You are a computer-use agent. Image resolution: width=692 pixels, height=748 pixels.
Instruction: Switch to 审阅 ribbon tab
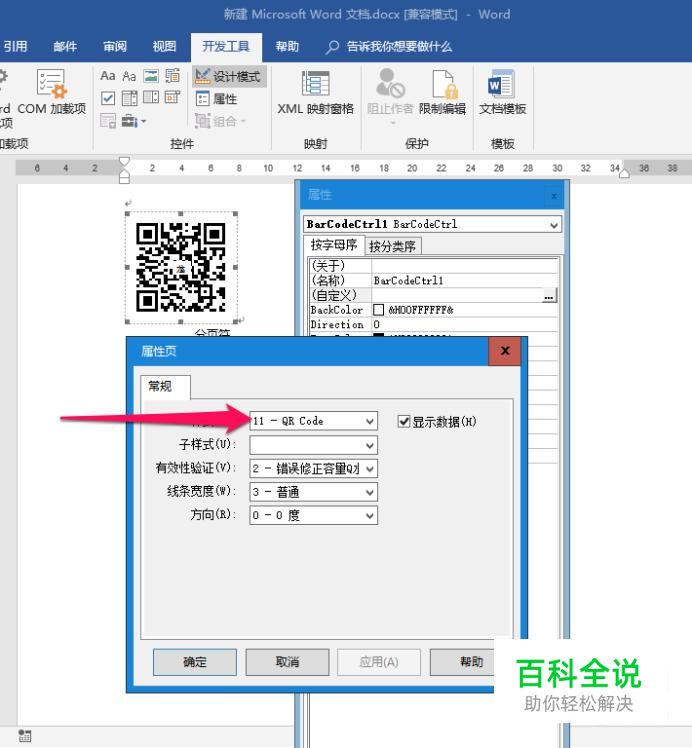click(x=115, y=47)
